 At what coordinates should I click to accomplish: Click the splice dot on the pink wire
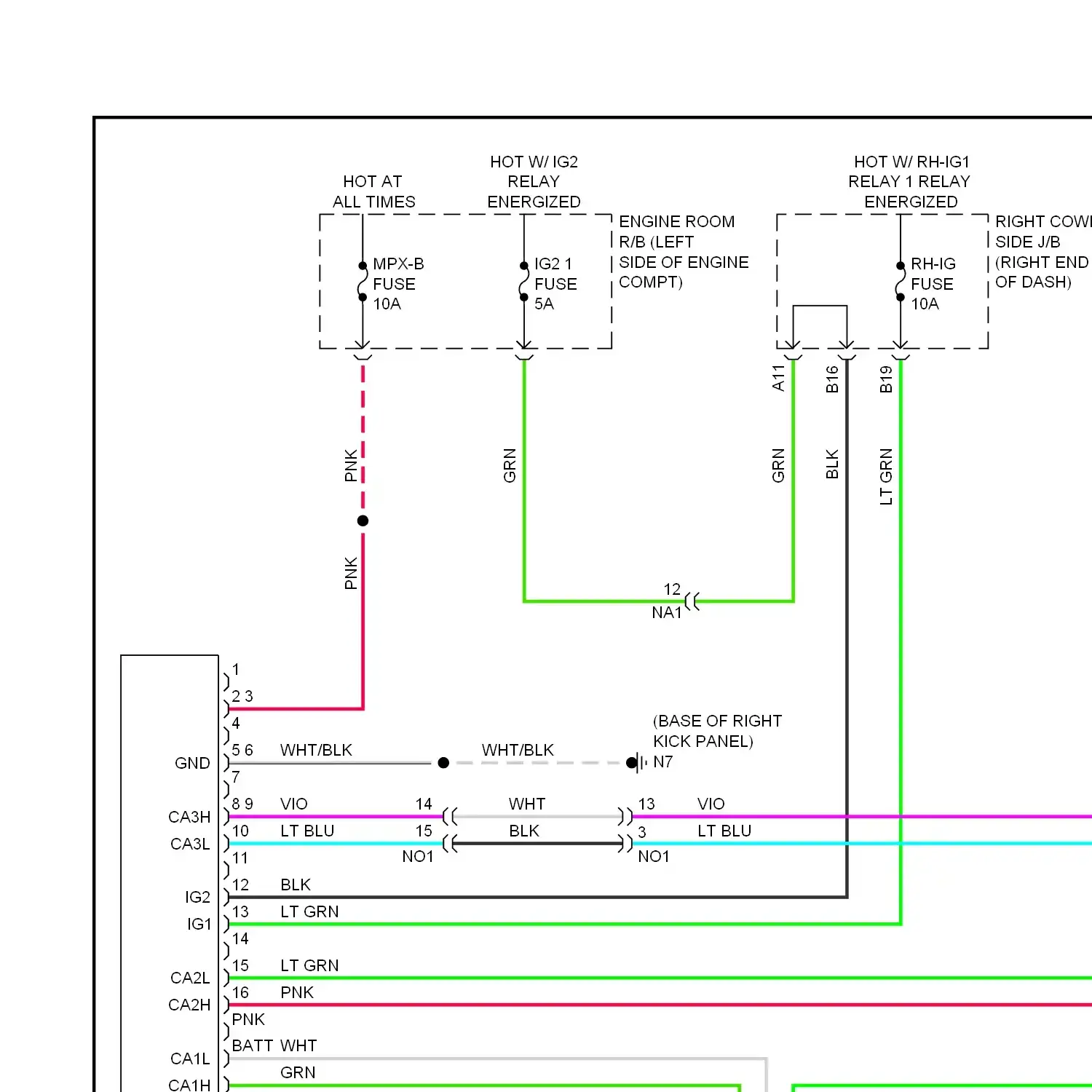click(x=363, y=521)
